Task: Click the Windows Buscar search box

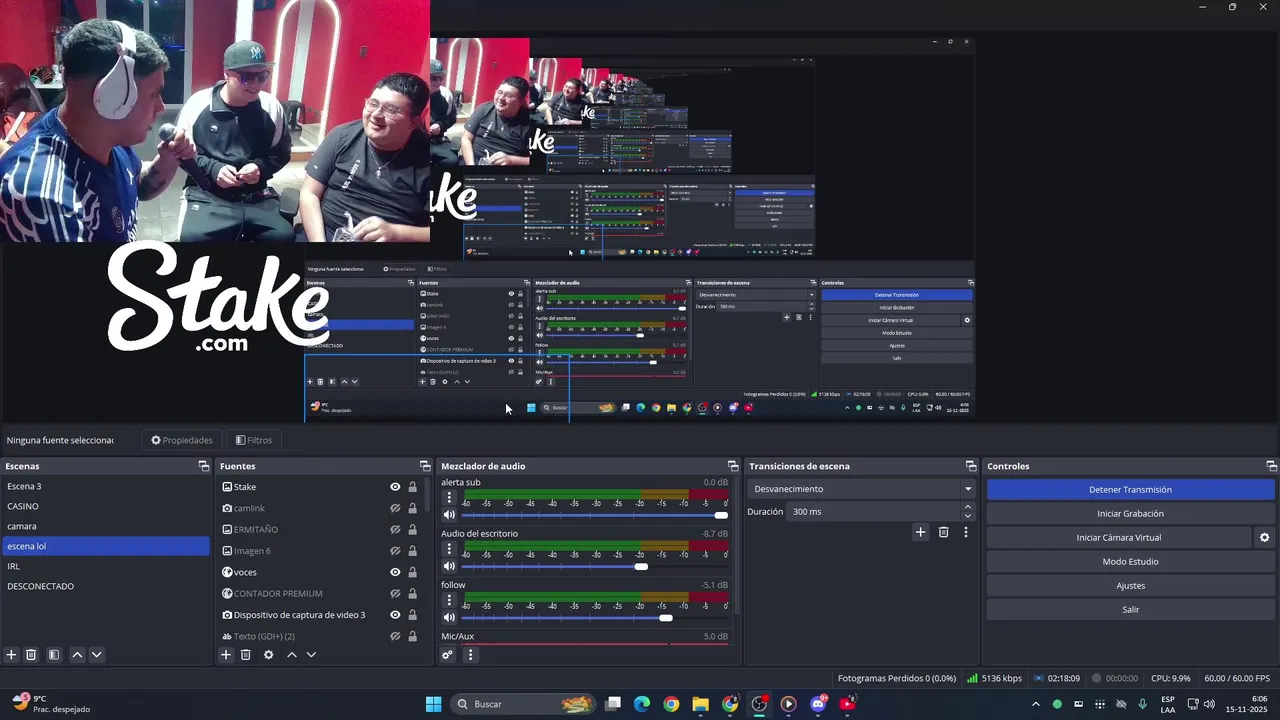Action: (524, 704)
